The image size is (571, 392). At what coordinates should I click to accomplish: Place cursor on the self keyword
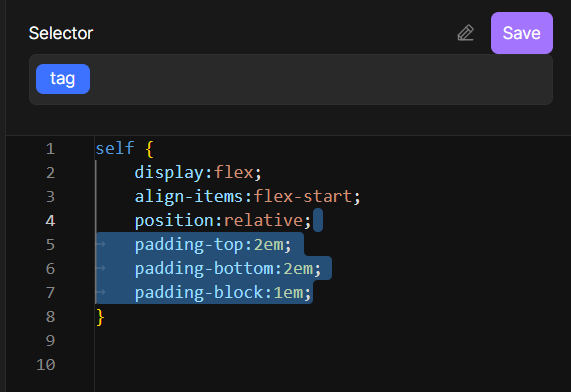click(115, 148)
